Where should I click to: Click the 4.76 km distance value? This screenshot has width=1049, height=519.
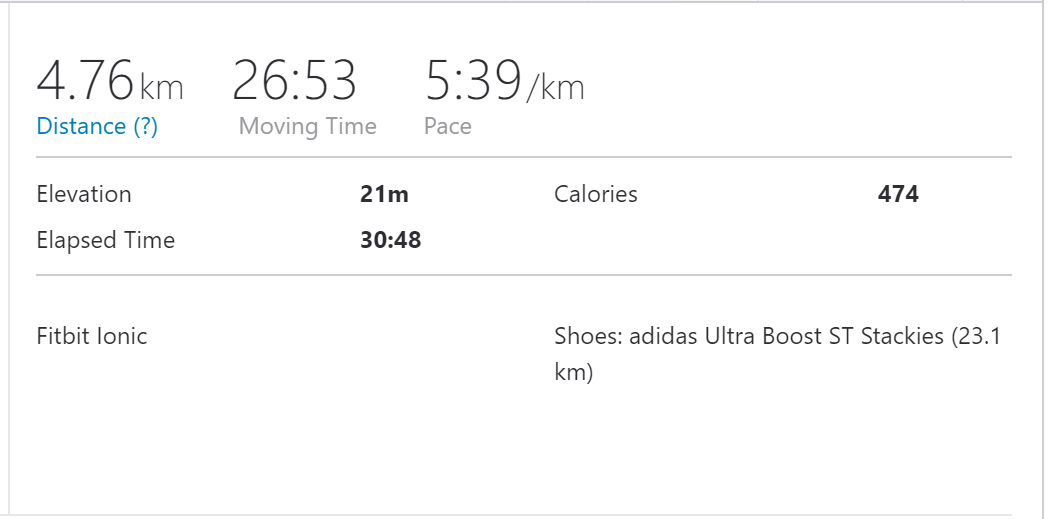110,82
